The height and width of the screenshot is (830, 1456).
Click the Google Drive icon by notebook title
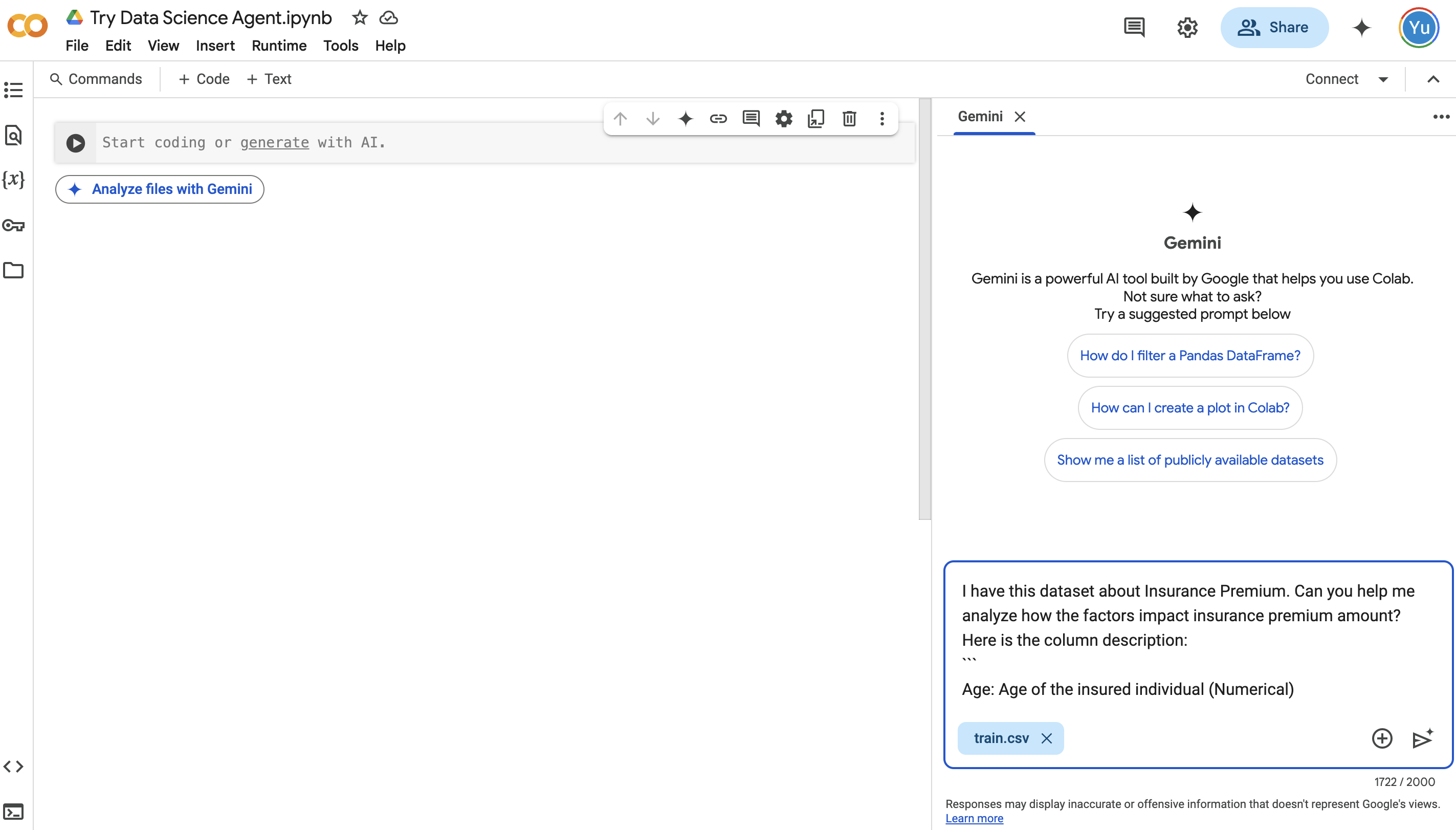[x=75, y=18]
